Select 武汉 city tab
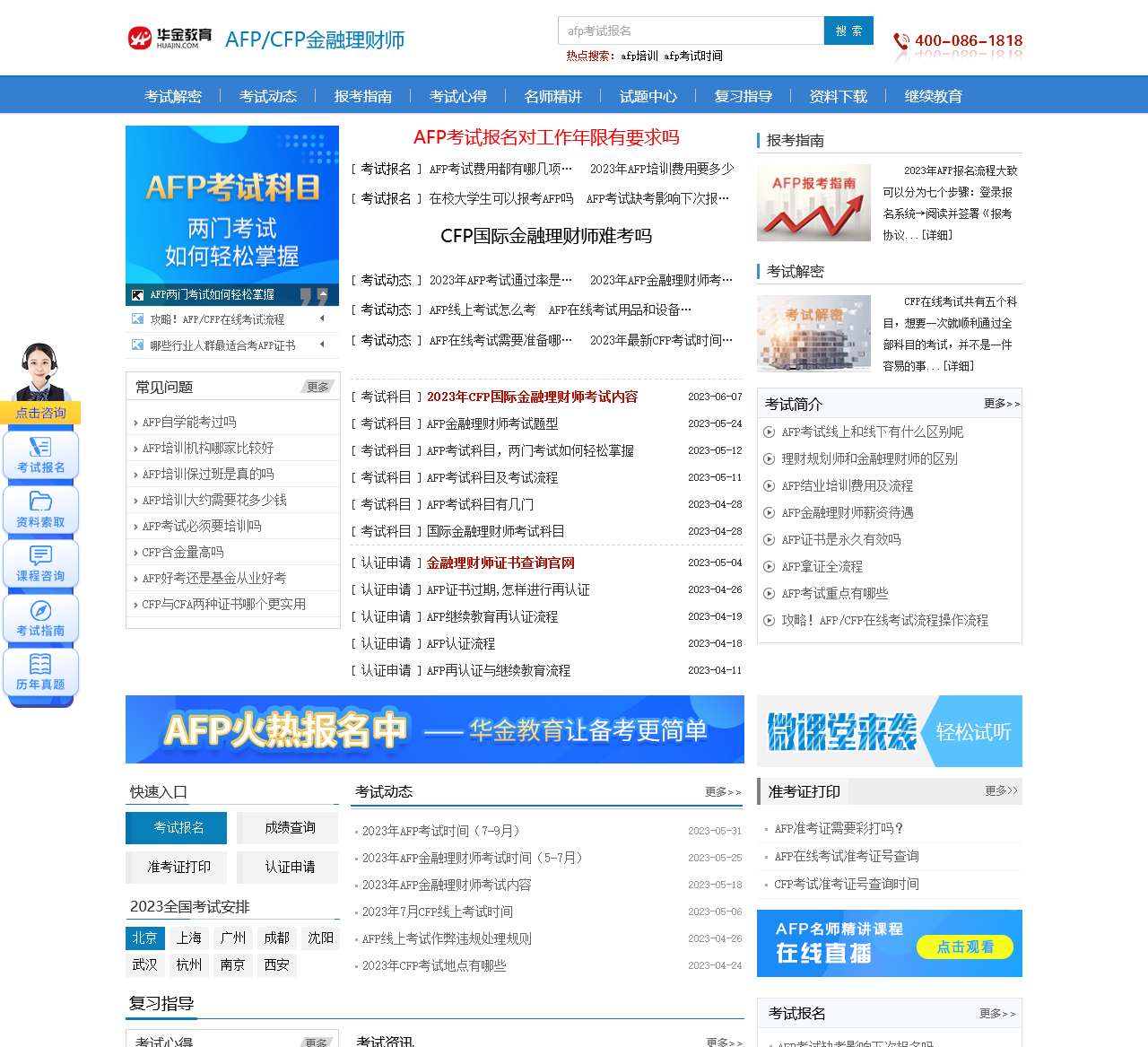The image size is (1148, 1047). pyautogui.click(x=144, y=965)
